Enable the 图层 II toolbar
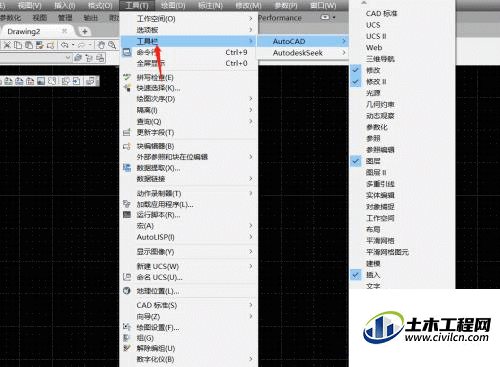500x367 pixels. coord(402,173)
